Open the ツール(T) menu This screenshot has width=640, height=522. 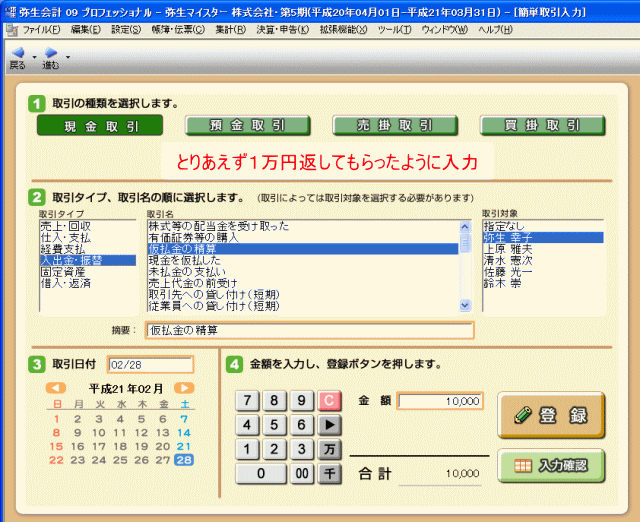click(394, 30)
